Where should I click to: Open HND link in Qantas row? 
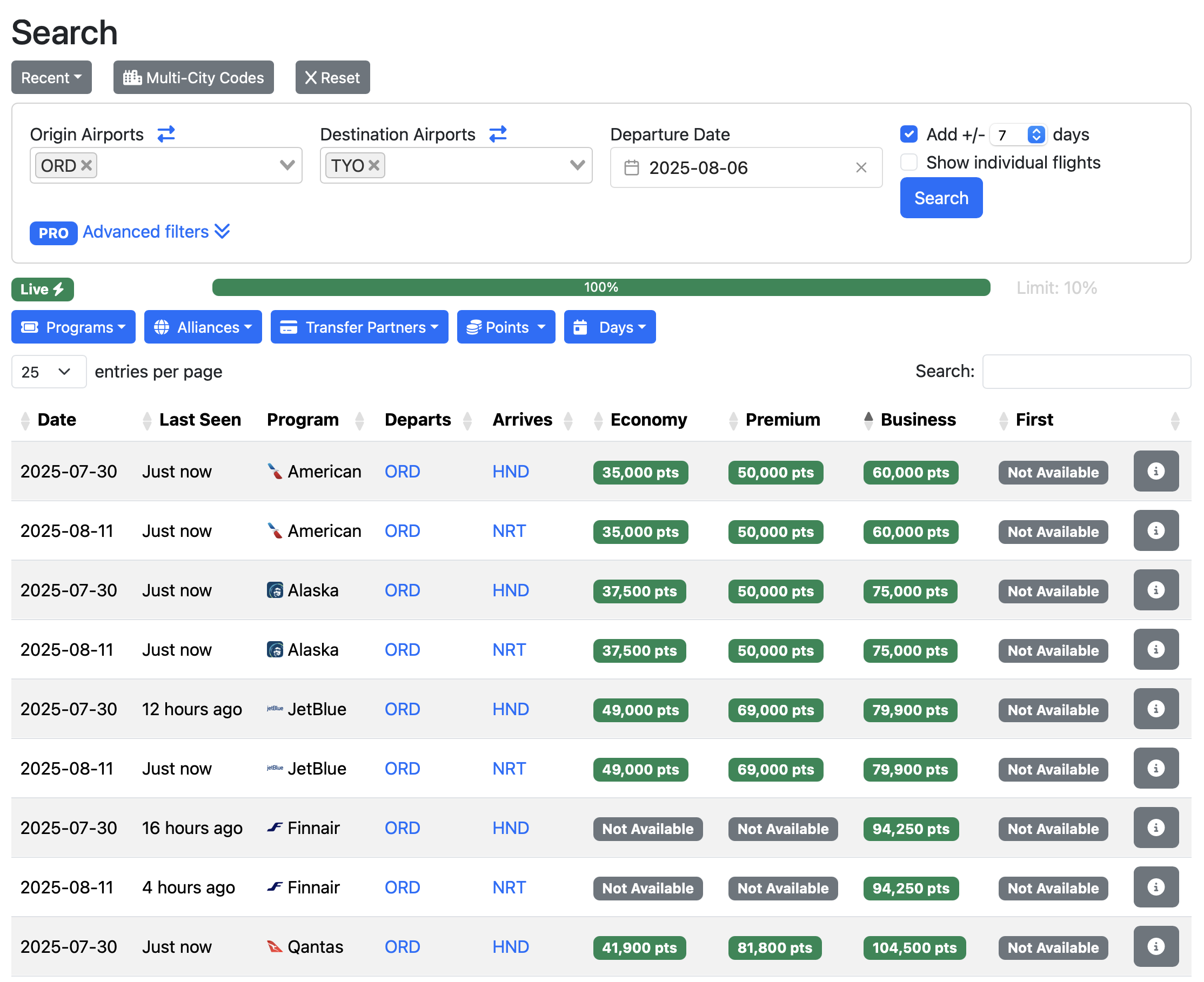(x=510, y=947)
